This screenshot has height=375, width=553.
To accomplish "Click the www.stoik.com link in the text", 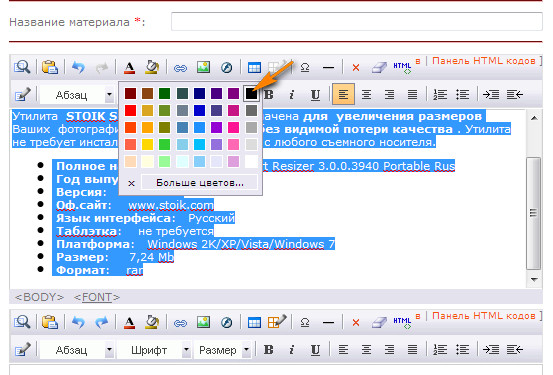I will pos(171,205).
